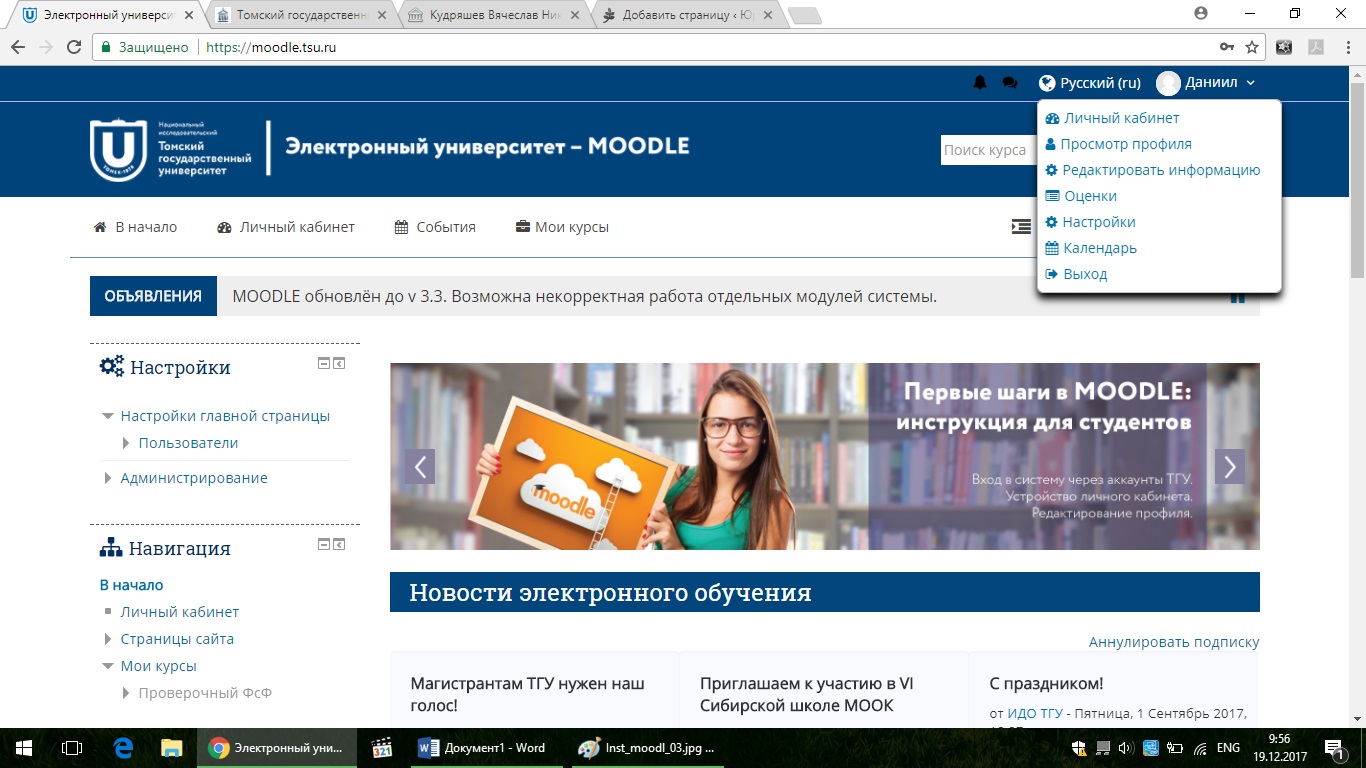This screenshot has height=768, width=1366.
Task: Hide the Настройки block with minus icon
Action: (324, 363)
